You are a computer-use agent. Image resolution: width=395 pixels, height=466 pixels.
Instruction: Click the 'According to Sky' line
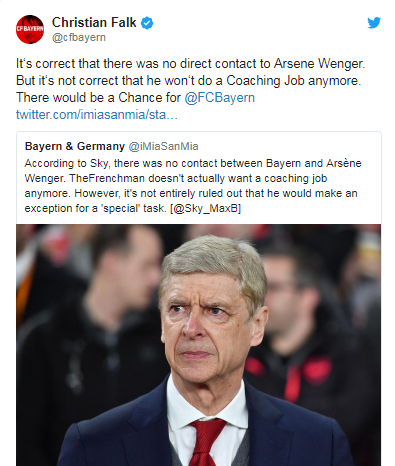click(193, 163)
